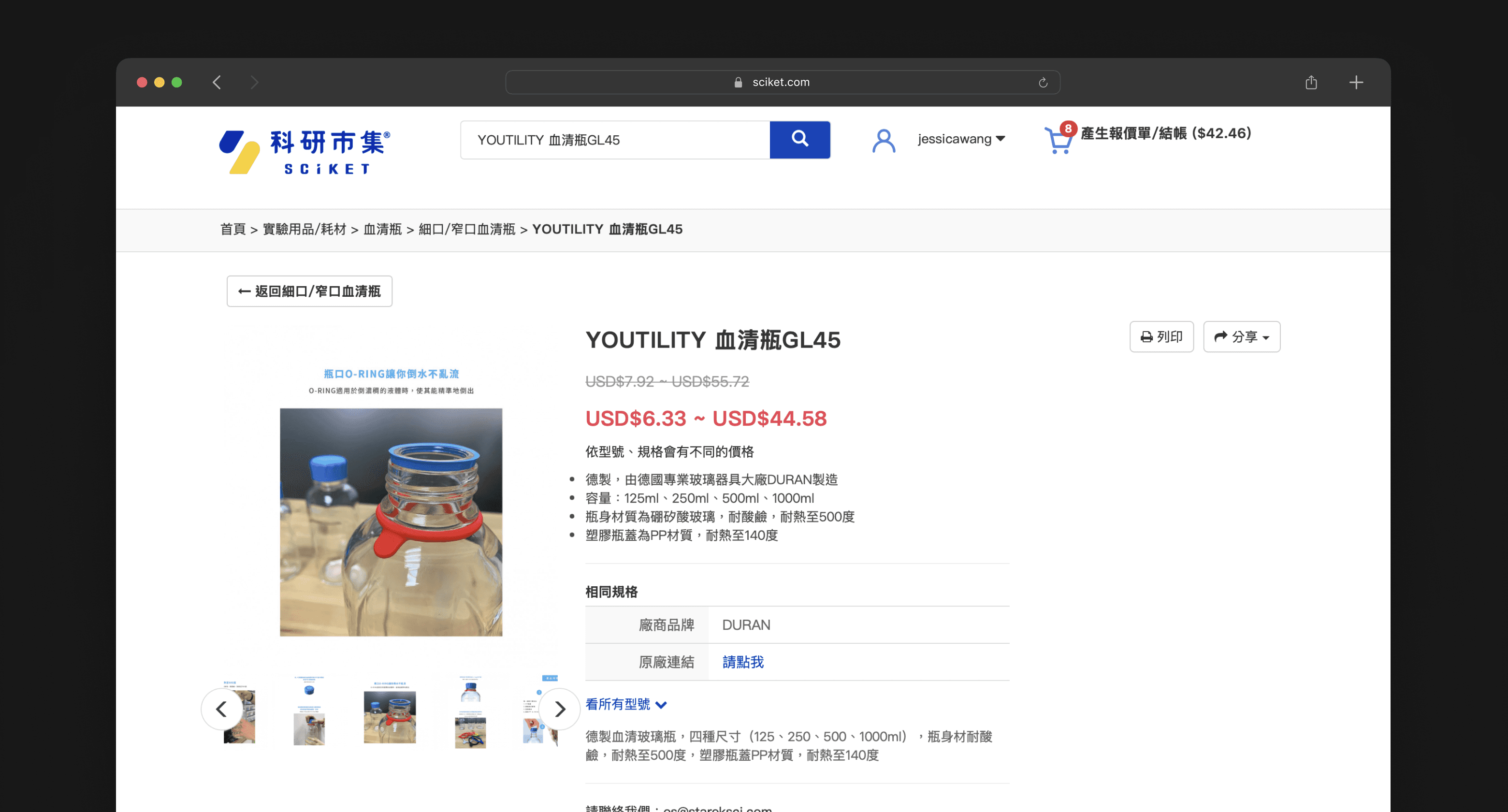Click 返回細口/窄口血清瓶 back button
This screenshot has width=1508, height=812.
309,291
